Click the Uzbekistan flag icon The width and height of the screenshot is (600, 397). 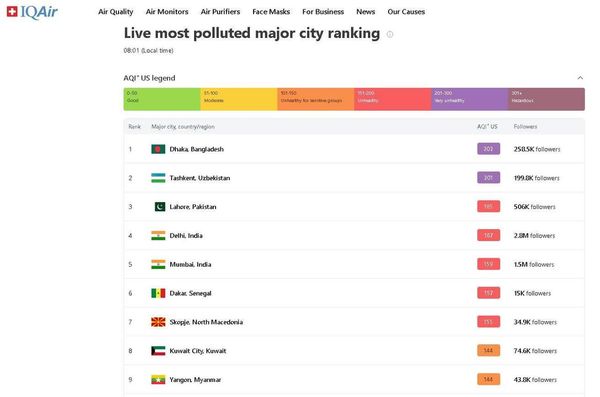(158, 178)
